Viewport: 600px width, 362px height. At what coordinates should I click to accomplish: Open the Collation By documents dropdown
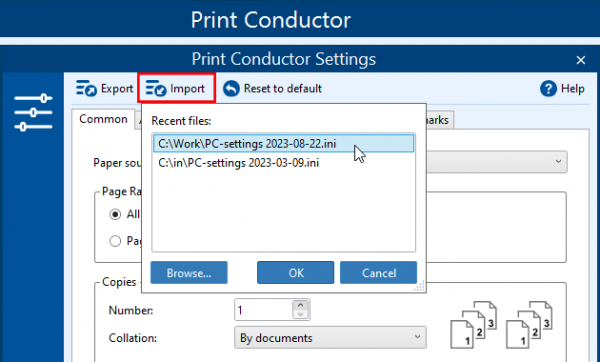[x=330, y=338]
